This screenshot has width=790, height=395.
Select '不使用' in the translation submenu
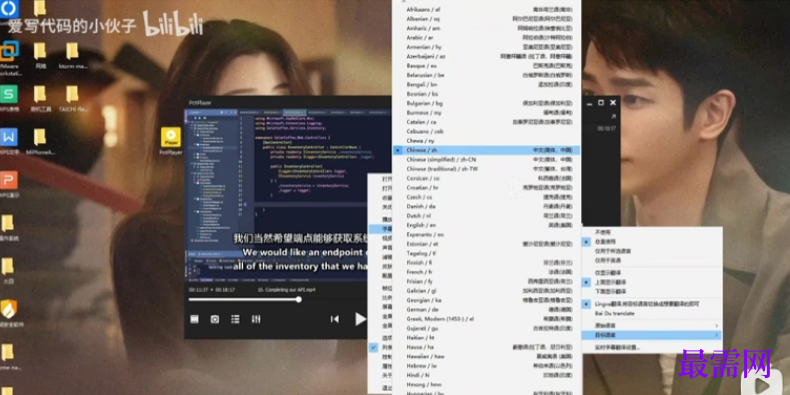(x=652, y=232)
